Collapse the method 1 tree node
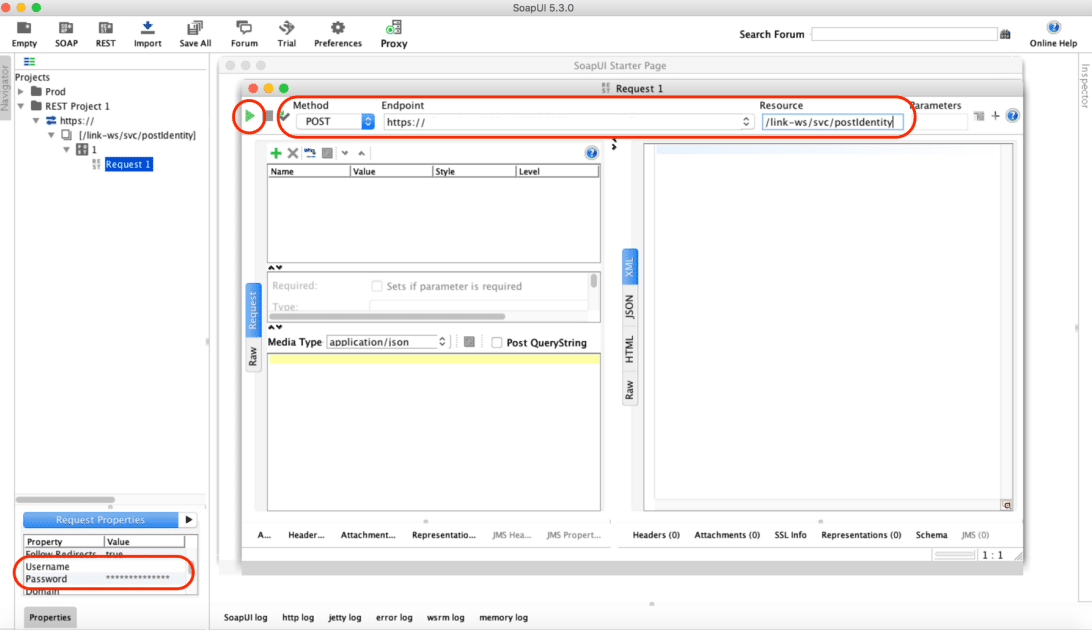The image size is (1092, 630). click(x=67, y=150)
